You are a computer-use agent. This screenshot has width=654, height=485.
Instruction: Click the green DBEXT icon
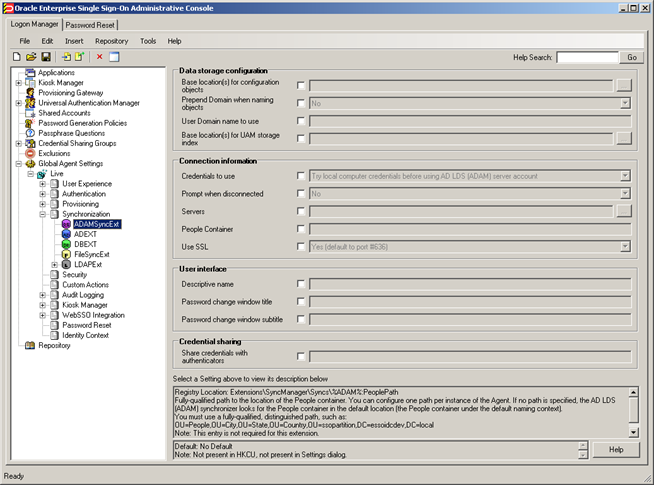(66, 244)
